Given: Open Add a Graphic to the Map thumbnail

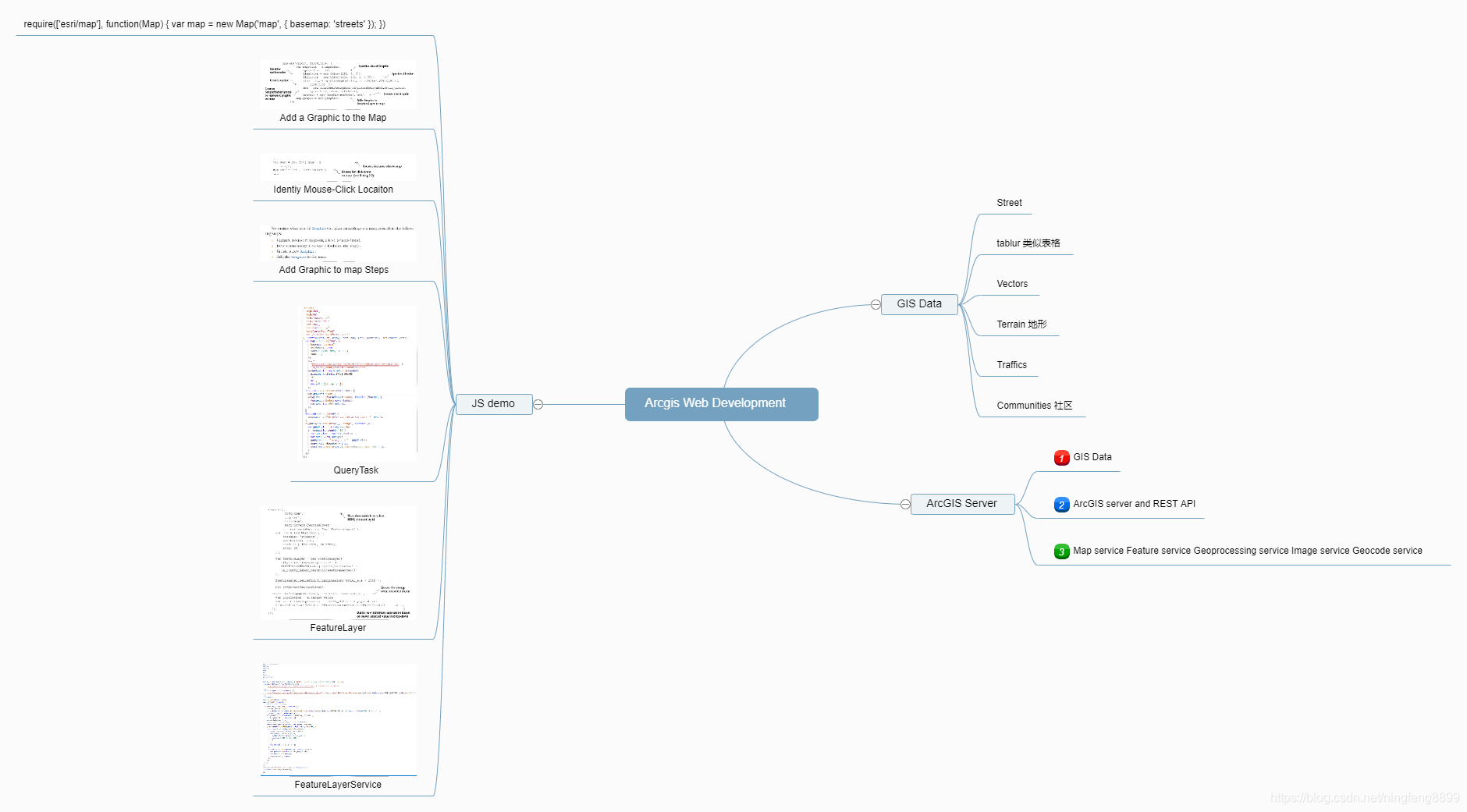Looking at the screenshot, I should pos(339,83).
